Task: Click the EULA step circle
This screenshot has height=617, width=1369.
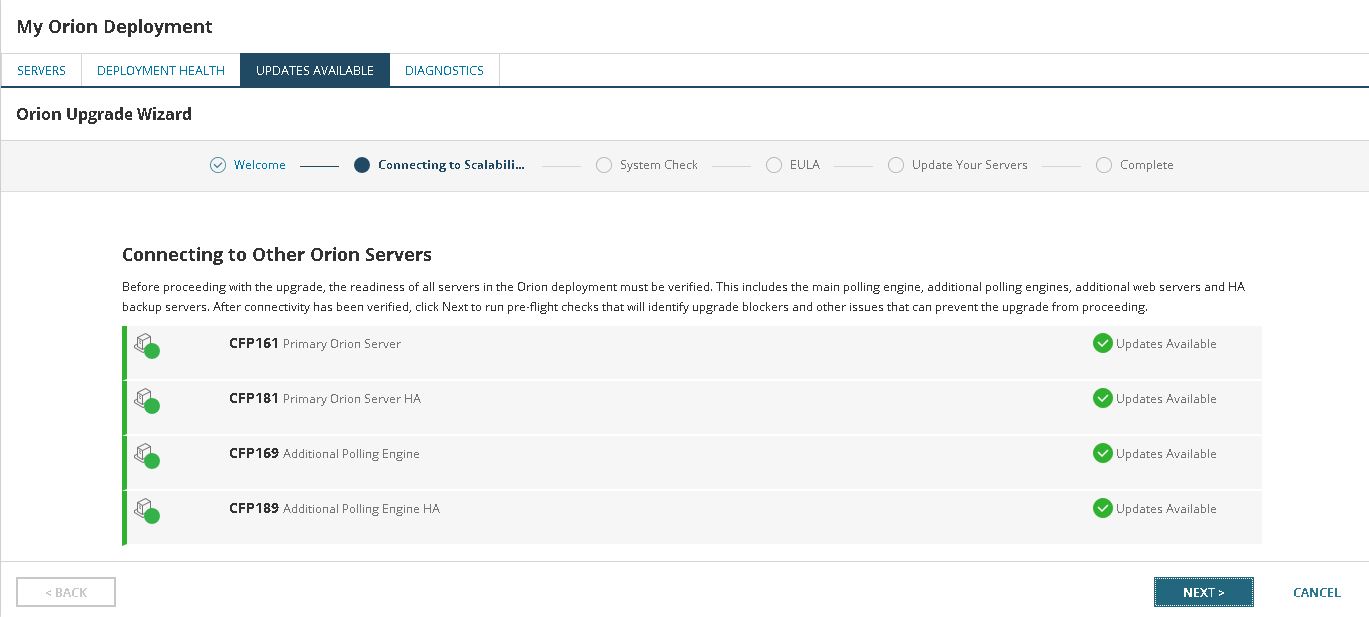Action: coord(774,165)
